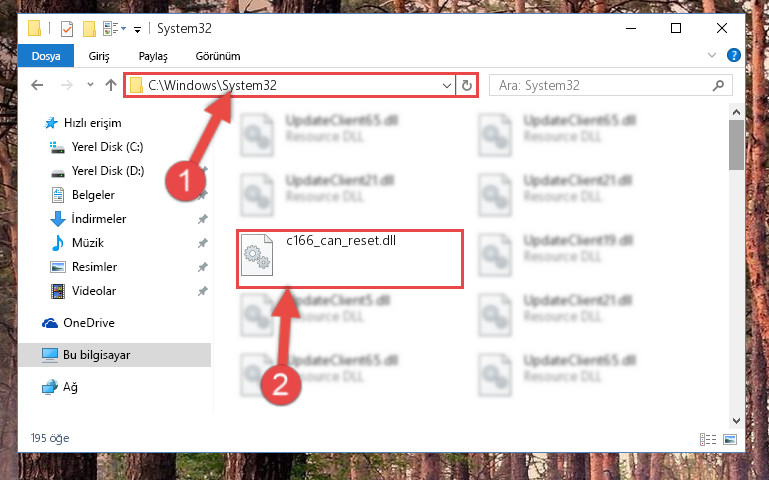Click the search magnifier icon
This screenshot has width=769, height=480.
click(x=718, y=85)
